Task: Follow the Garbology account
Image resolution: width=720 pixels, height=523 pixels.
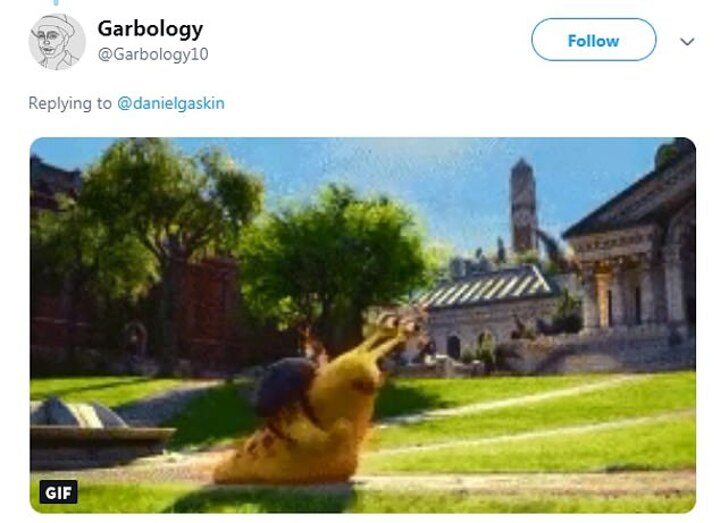Action: point(593,39)
